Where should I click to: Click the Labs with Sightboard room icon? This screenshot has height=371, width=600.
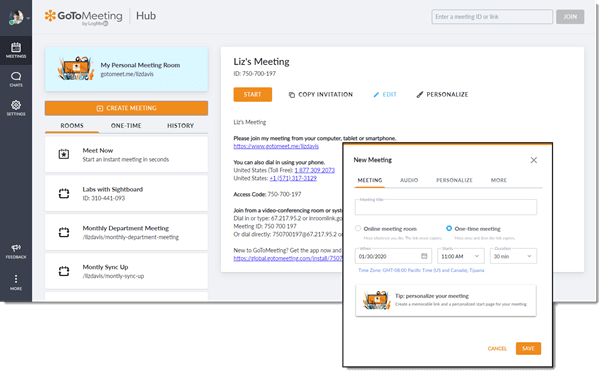click(x=64, y=194)
